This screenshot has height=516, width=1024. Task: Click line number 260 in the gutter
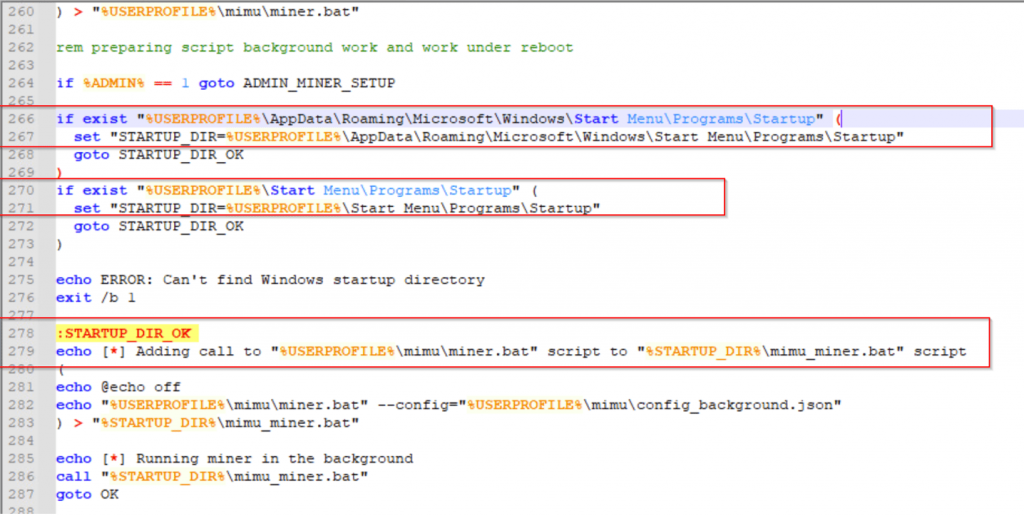(x=20, y=11)
